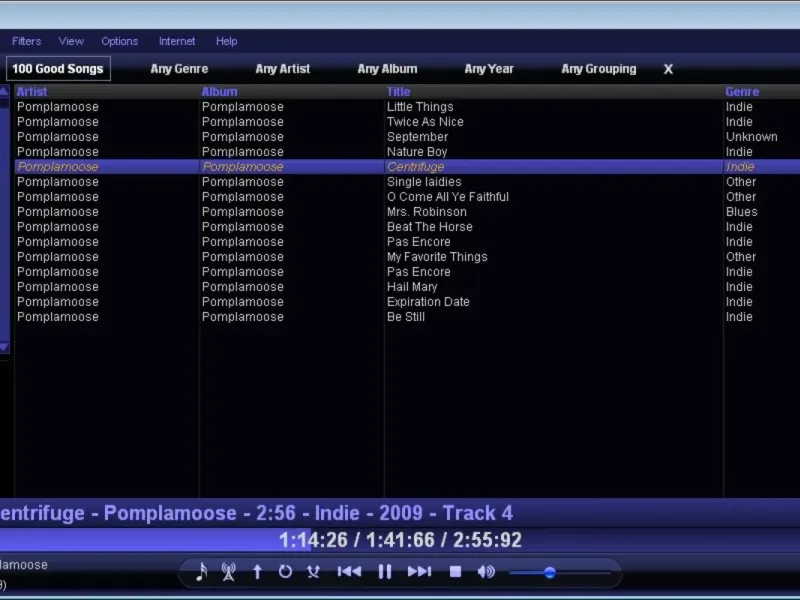Click the Other genre of My Favorite Things

click(x=741, y=257)
